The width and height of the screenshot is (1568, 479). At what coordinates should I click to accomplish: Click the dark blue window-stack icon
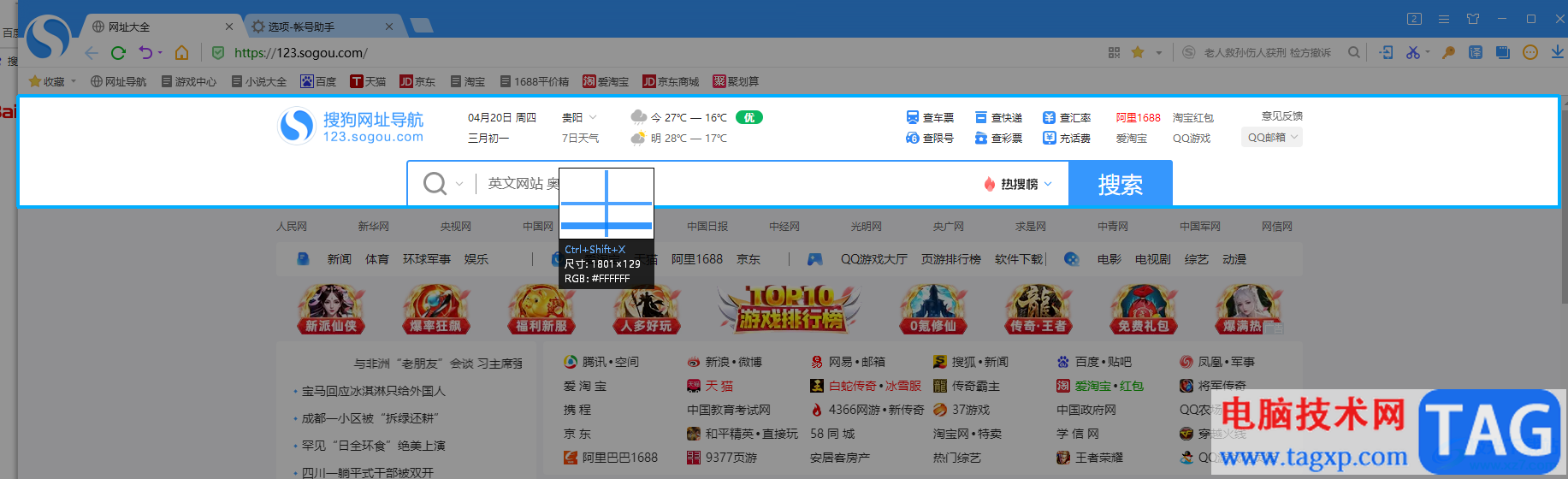(1503, 53)
